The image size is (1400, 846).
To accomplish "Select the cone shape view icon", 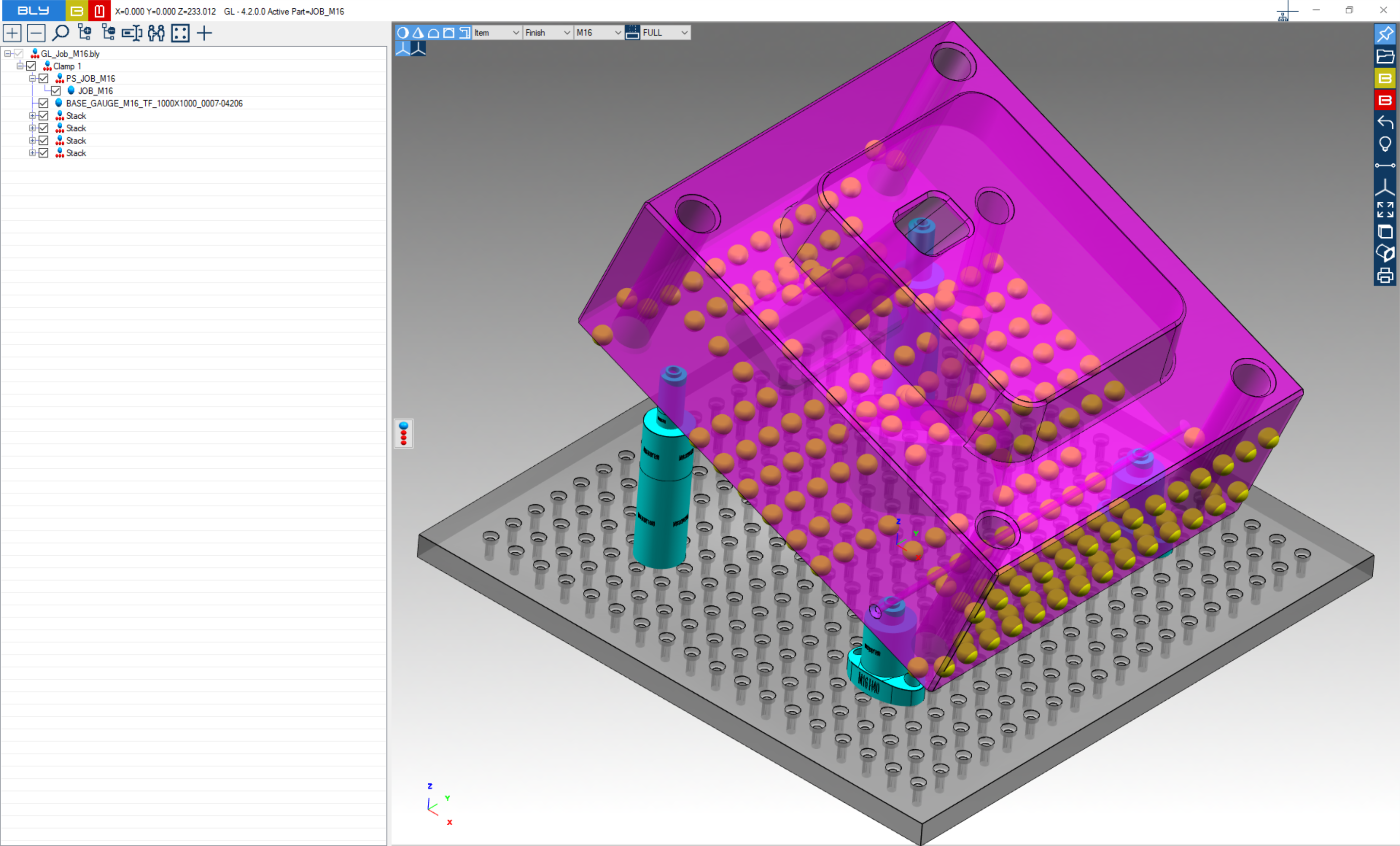I will coord(418,33).
